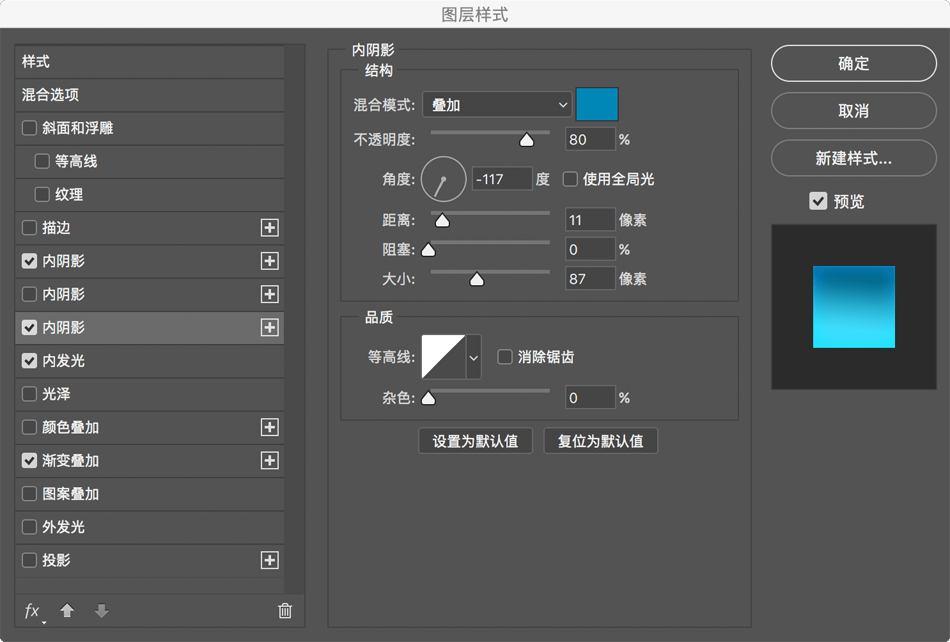Enable the 图案叠加 checkbox
The height and width of the screenshot is (642, 950).
(x=29, y=494)
